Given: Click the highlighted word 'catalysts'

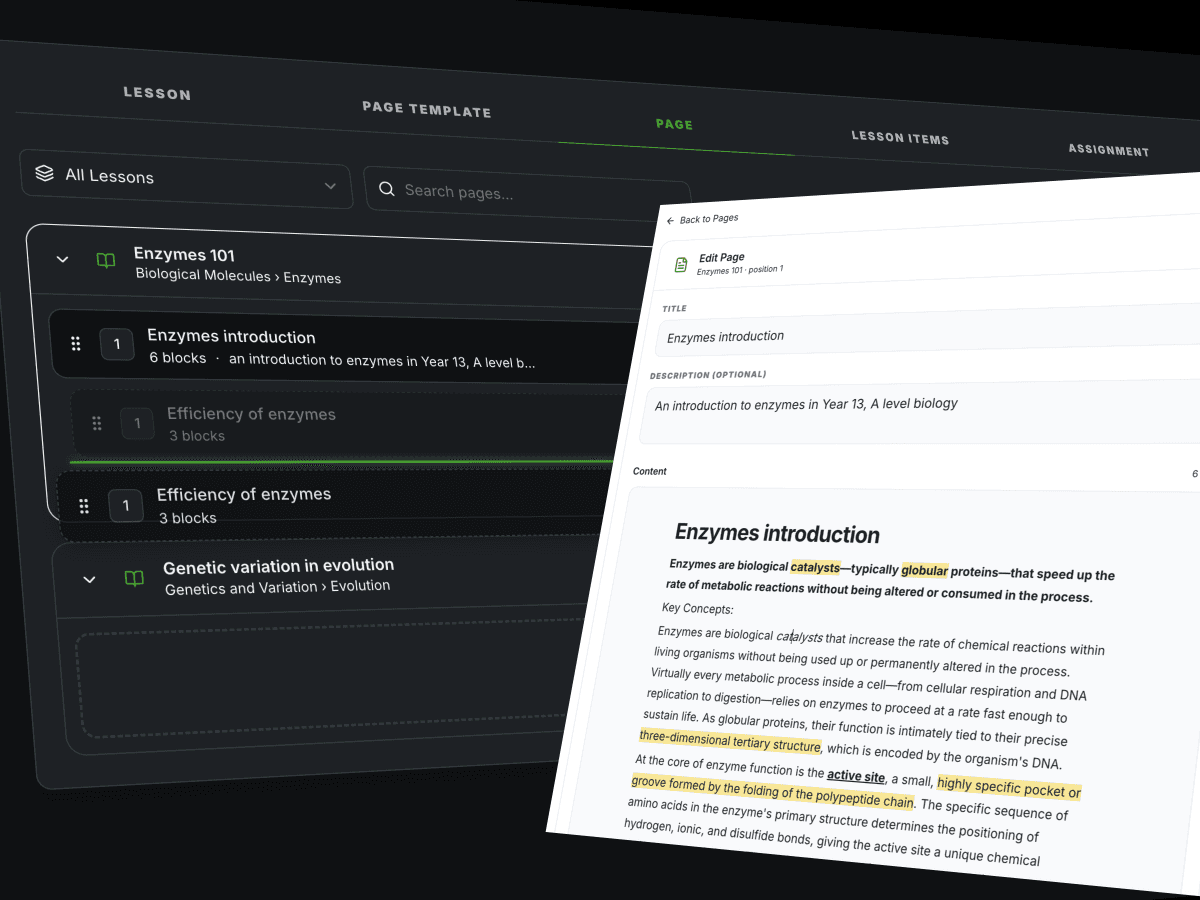Looking at the screenshot, I should coord(815,567).
